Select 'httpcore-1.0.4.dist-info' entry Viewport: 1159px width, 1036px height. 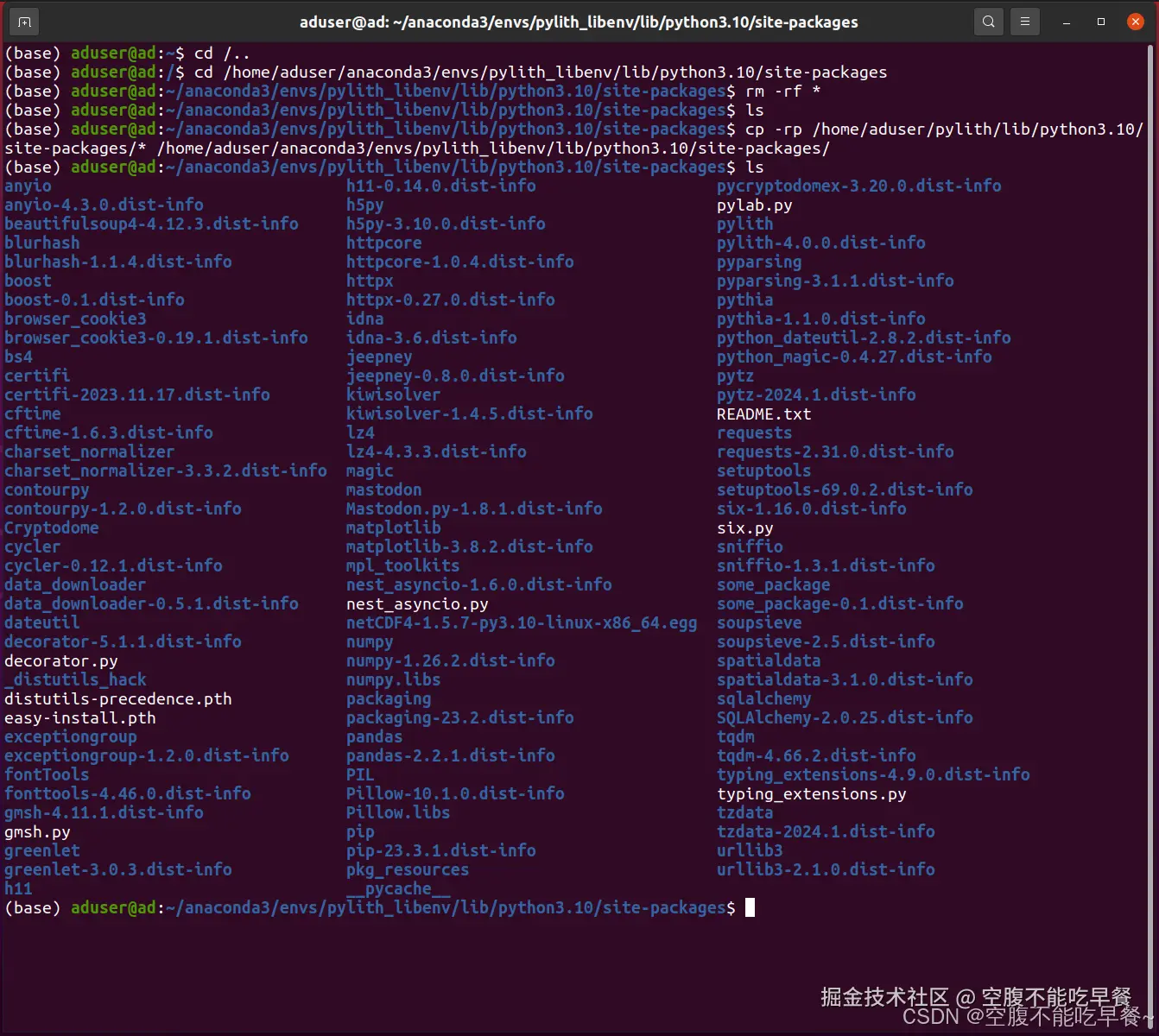(x=460, y=262)
